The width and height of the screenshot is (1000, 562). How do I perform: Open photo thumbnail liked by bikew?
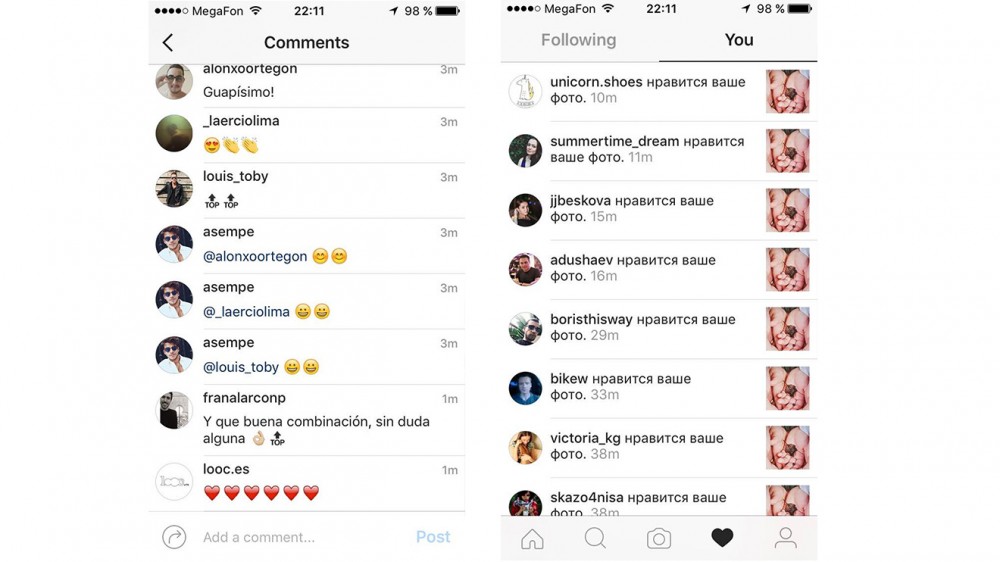point(788,388)
